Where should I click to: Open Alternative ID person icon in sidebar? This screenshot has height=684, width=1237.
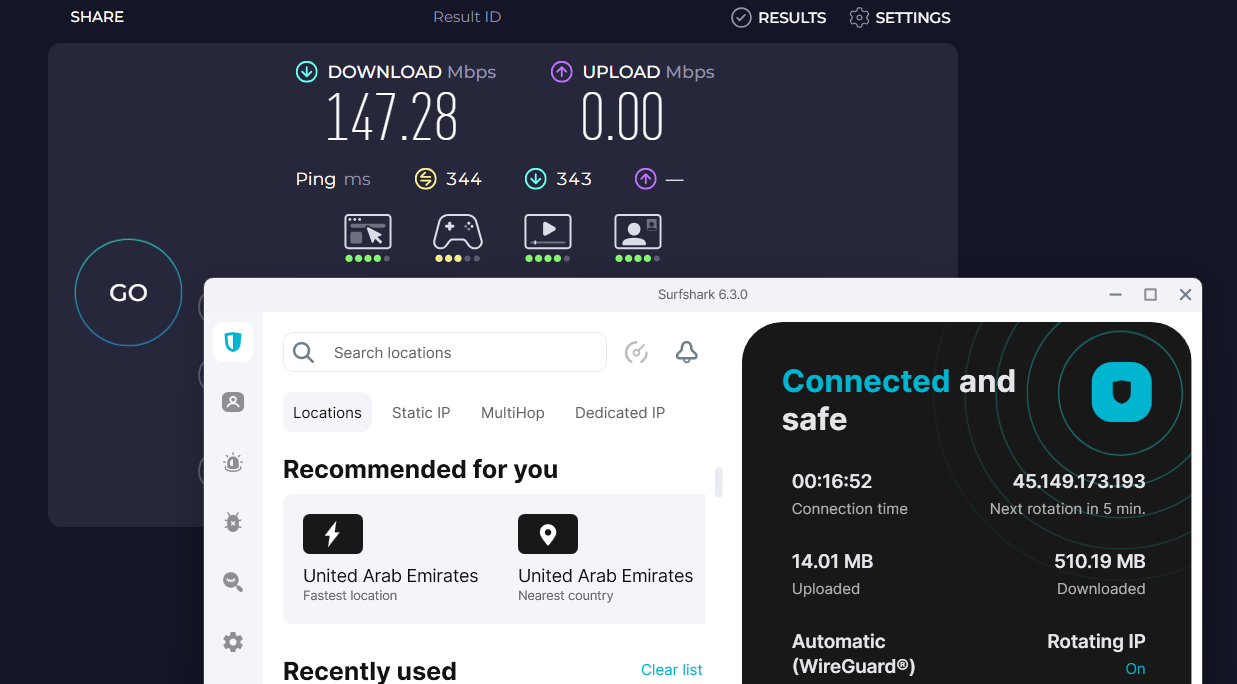233,402
